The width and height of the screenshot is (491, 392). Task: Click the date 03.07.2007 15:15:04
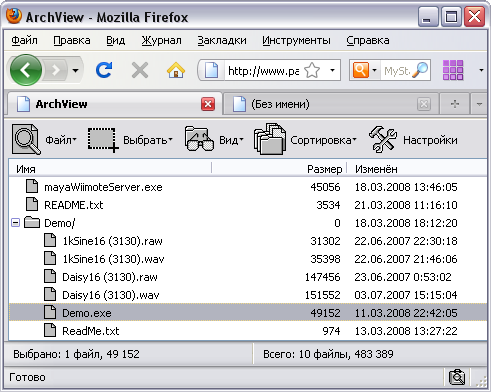(405, 295)
